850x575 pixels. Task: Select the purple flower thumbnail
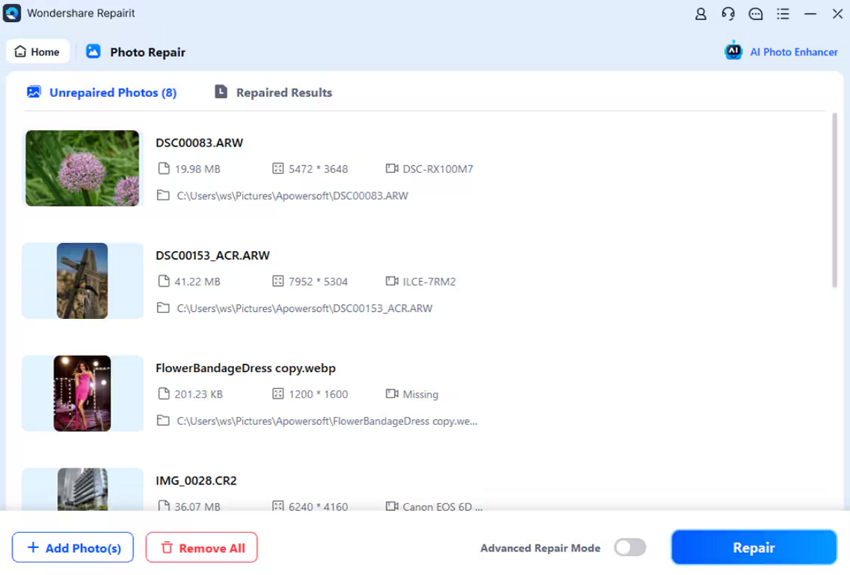coord(82,168)
